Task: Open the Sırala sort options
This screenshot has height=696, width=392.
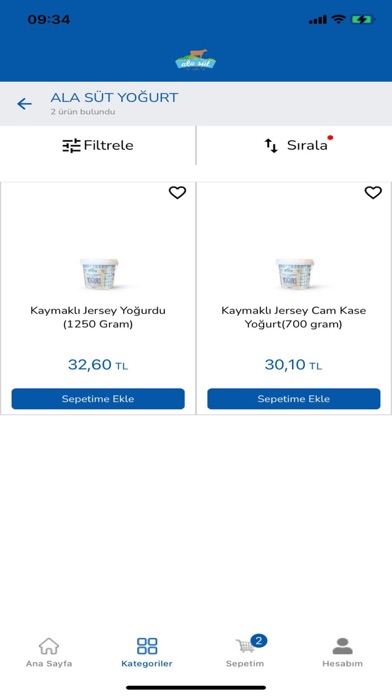Action: tap(294, 145)
